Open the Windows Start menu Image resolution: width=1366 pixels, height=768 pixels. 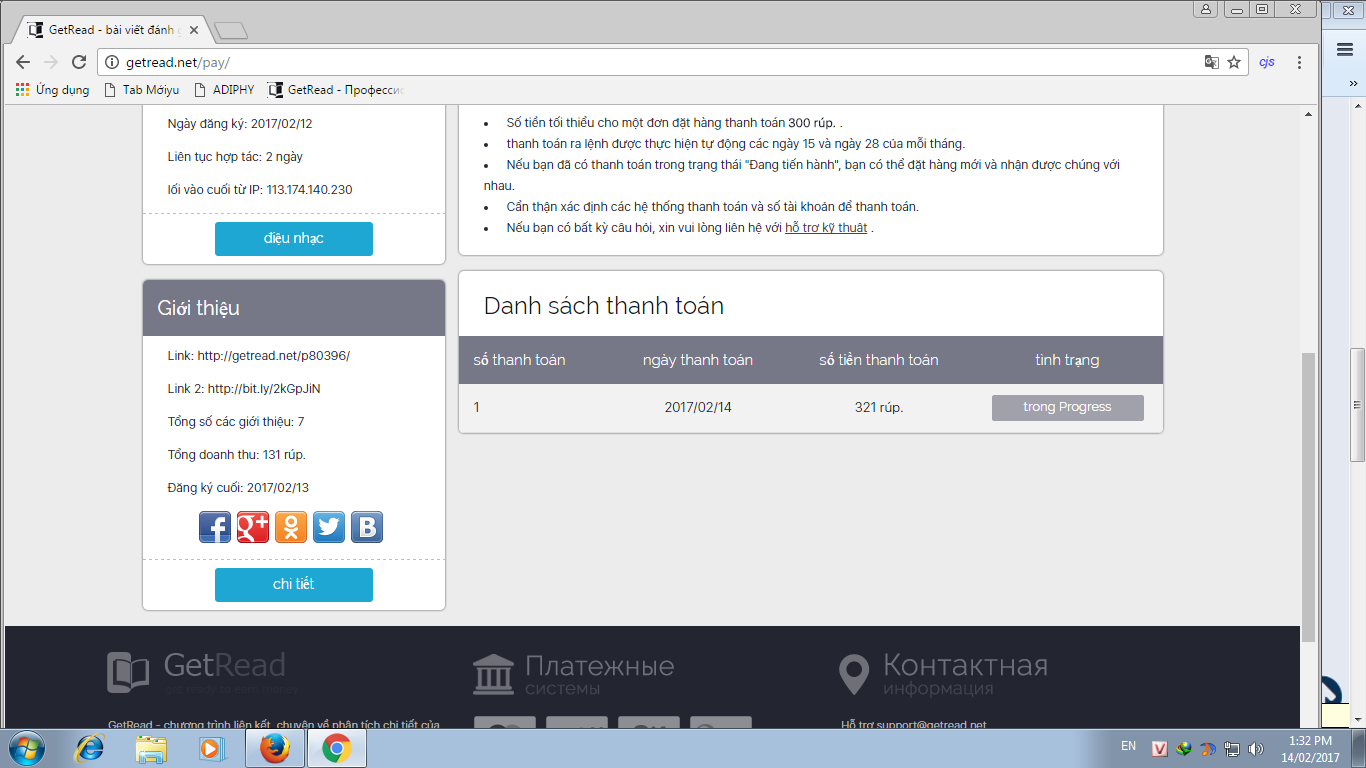click(x=27, y=747)
